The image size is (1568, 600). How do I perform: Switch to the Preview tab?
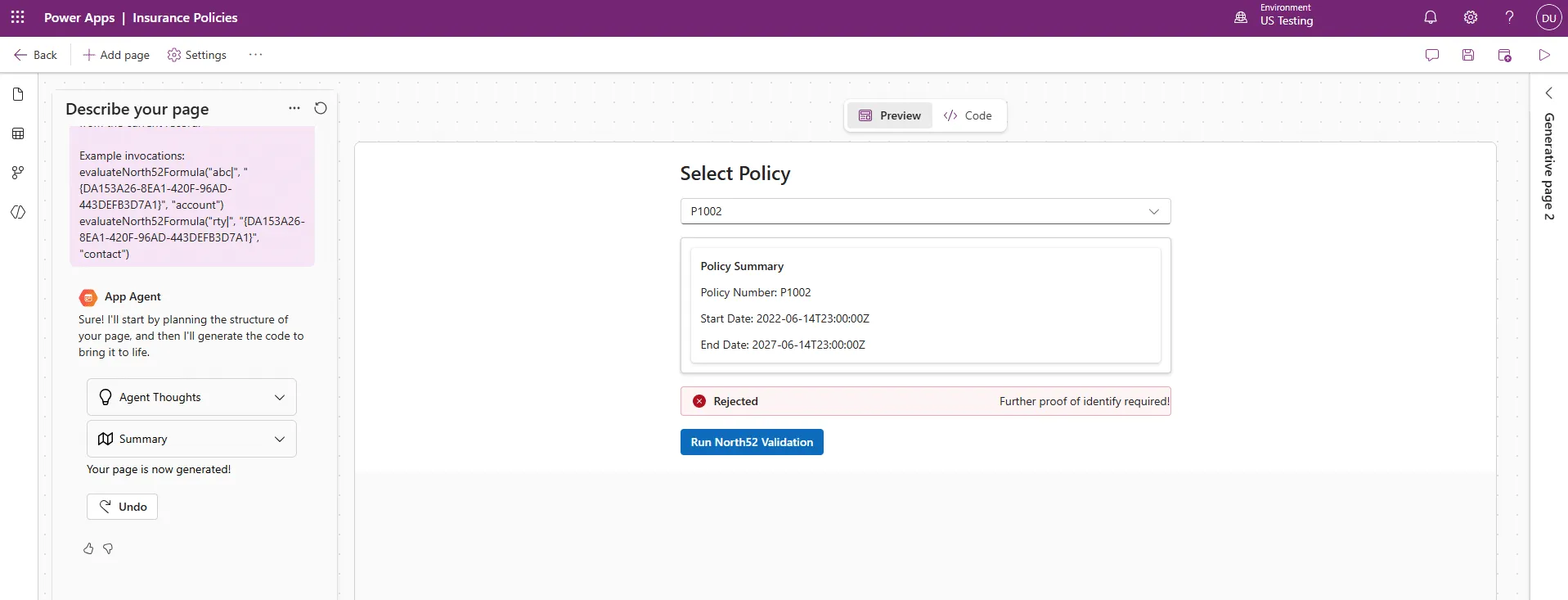pyautogui.click(x=890, y=115)
